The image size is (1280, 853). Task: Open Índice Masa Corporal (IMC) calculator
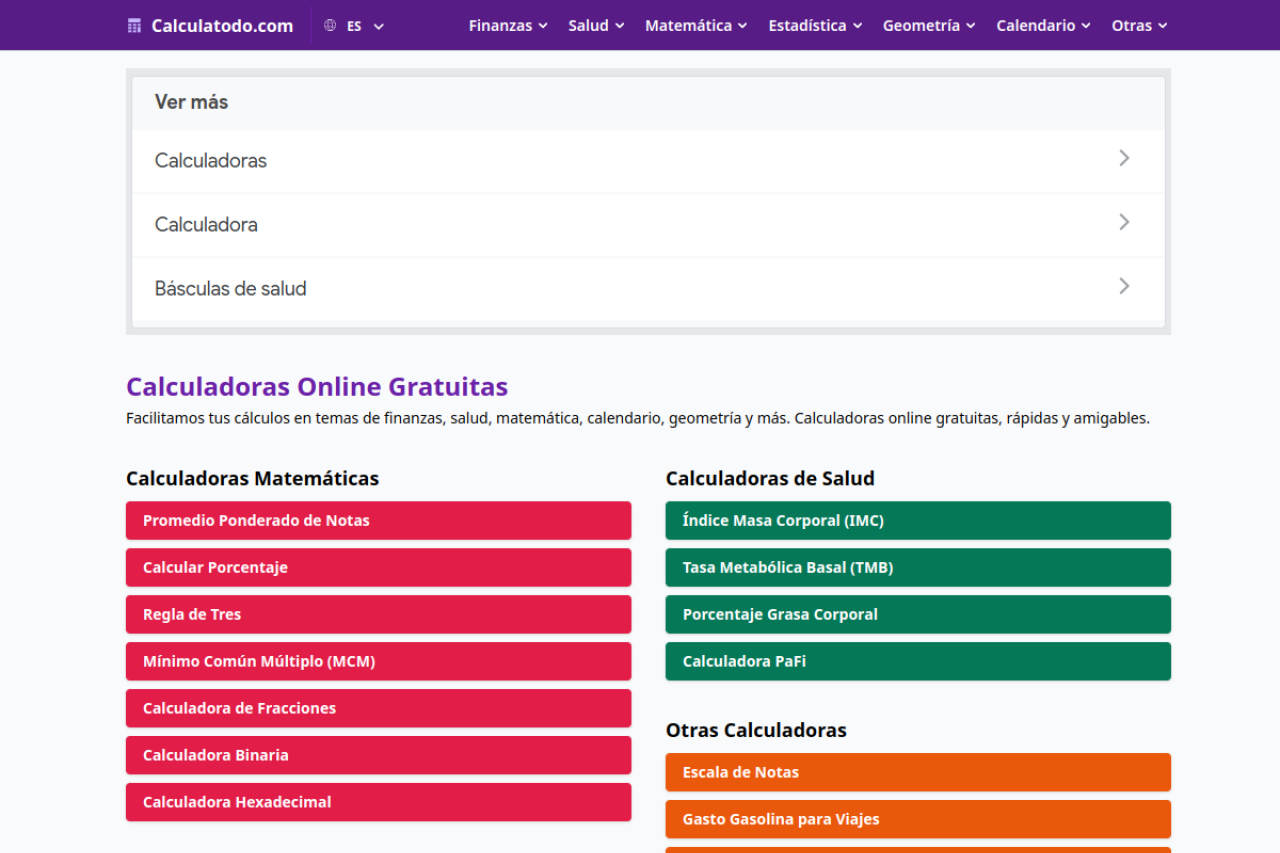pos(917,521)
